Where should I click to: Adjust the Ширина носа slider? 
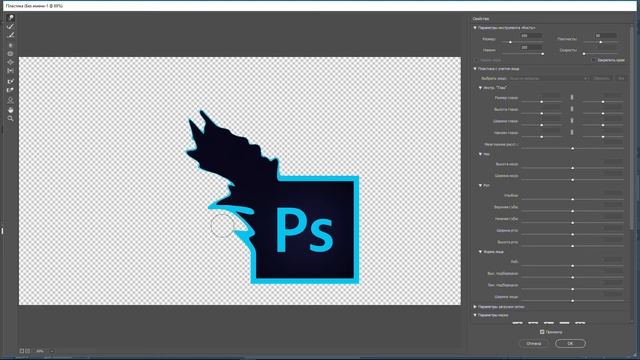click(x=572, y=180)
